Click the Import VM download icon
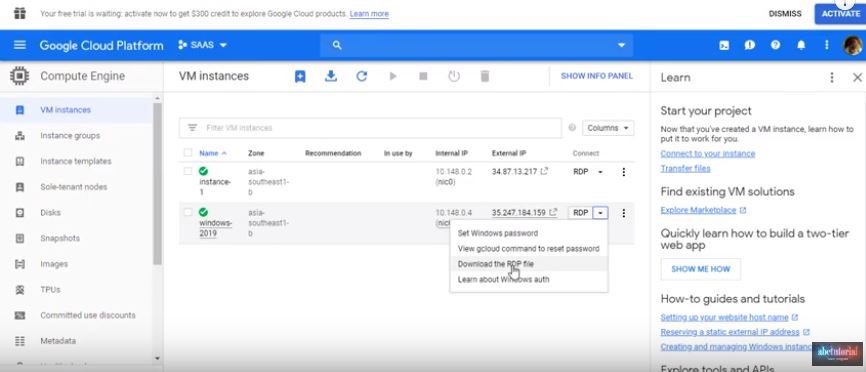This screenshot has height=372, width=866. 331,76
